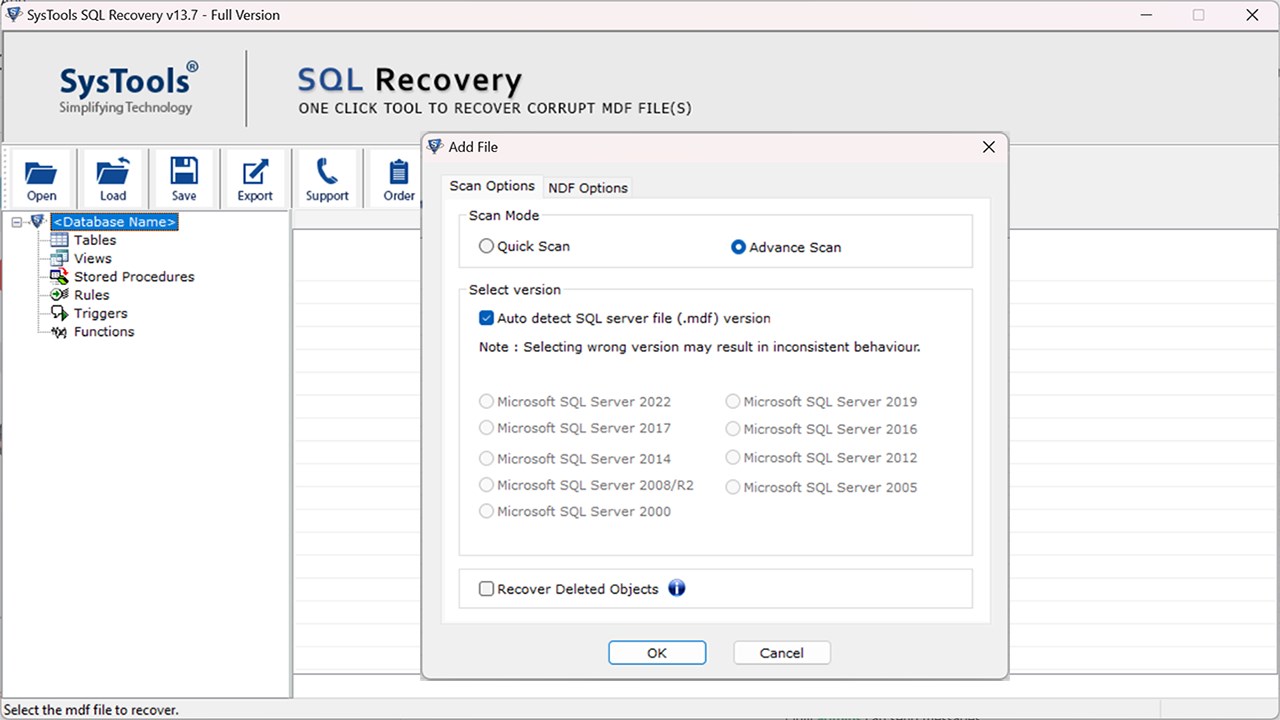The height and width of the screenshot is (720, 1280).
Task: Enable the Recover Deleted Objects checkbox
Action: (x=486, y=589)
